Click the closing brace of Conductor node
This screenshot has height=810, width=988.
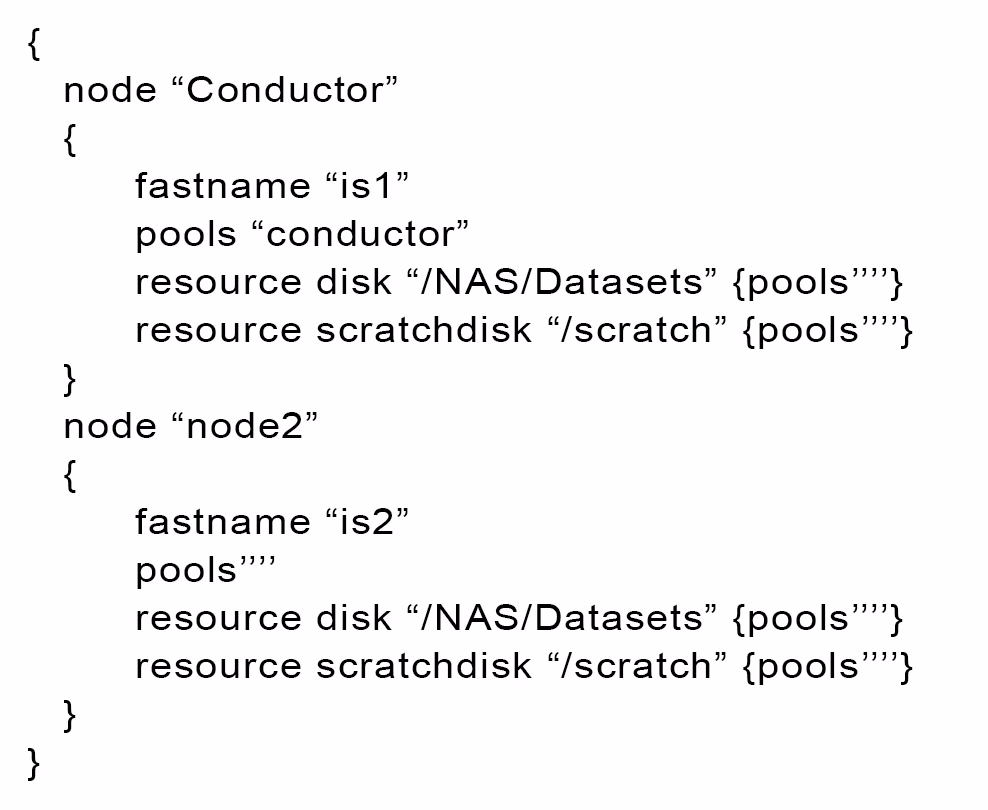pos(70,380)
